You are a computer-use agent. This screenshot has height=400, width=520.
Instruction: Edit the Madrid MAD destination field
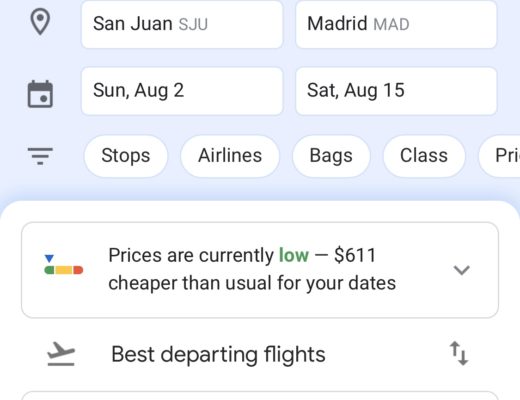coord(396,24)
